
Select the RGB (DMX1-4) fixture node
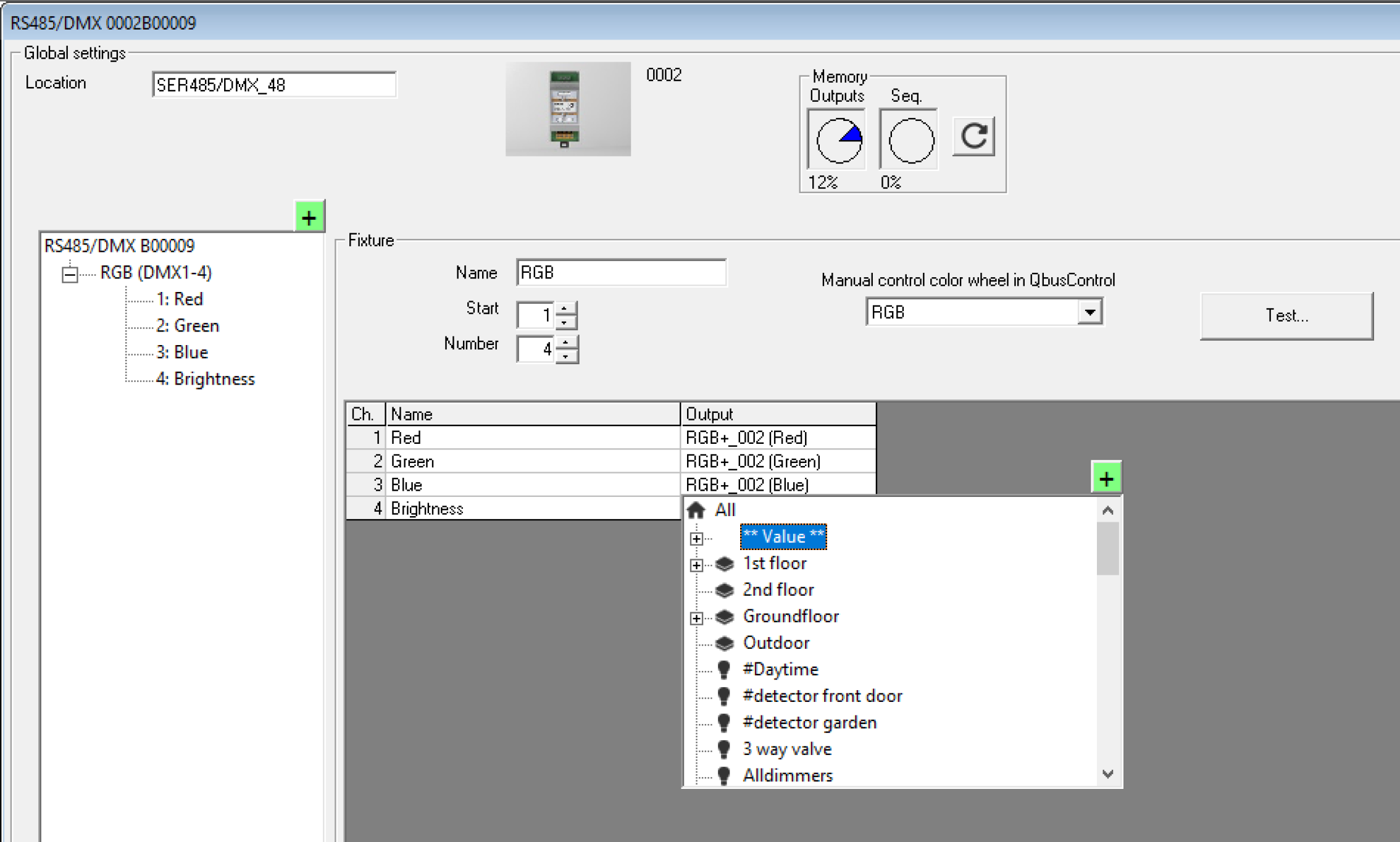click(x=156, y=272)
